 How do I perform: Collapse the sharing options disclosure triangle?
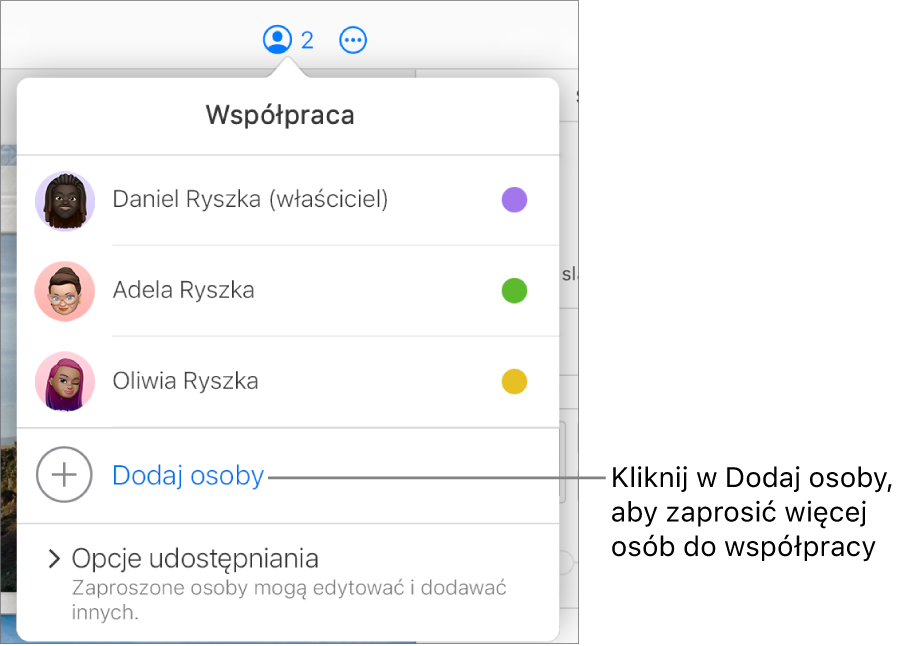53,559
